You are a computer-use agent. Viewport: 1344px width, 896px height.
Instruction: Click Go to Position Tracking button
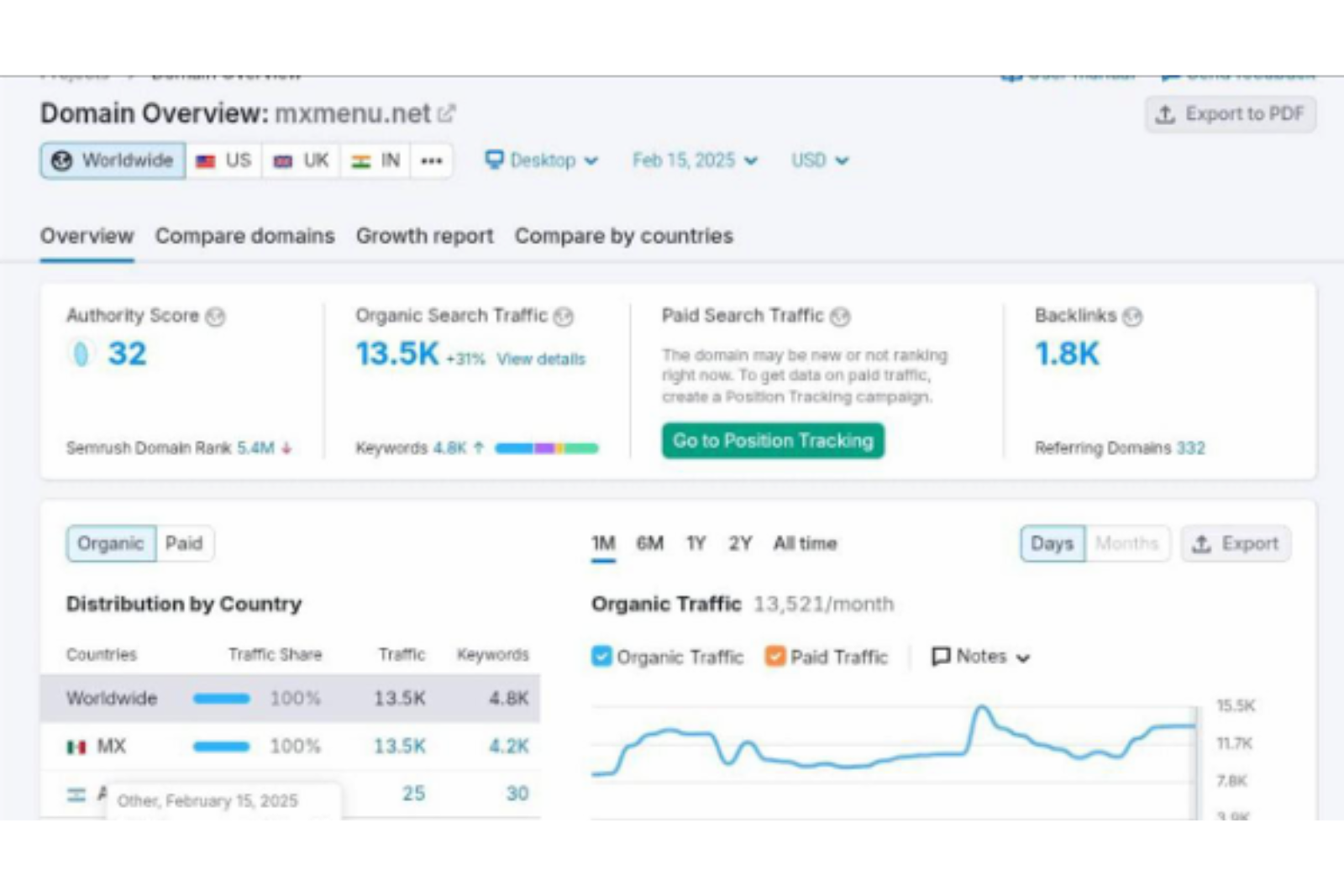point(773,441)
